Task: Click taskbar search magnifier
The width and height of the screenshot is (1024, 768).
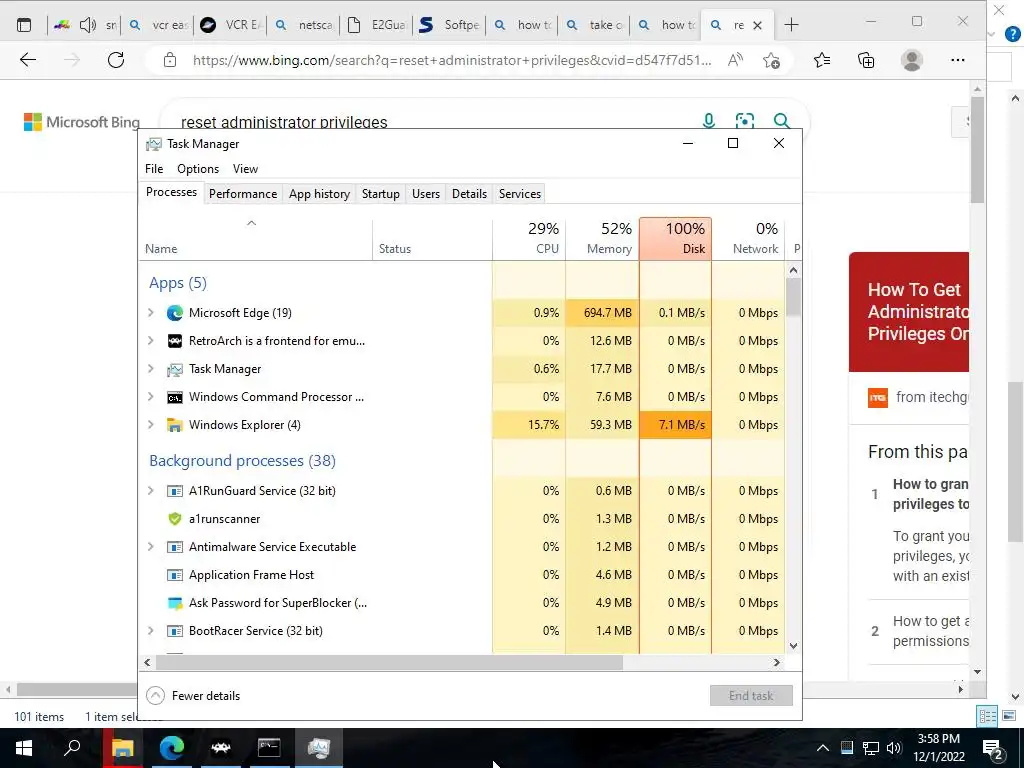Action: (x=72, y=748)
